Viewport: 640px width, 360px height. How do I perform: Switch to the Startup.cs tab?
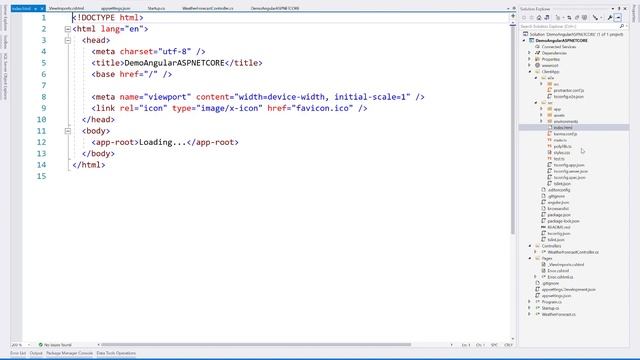coord(156,8)
